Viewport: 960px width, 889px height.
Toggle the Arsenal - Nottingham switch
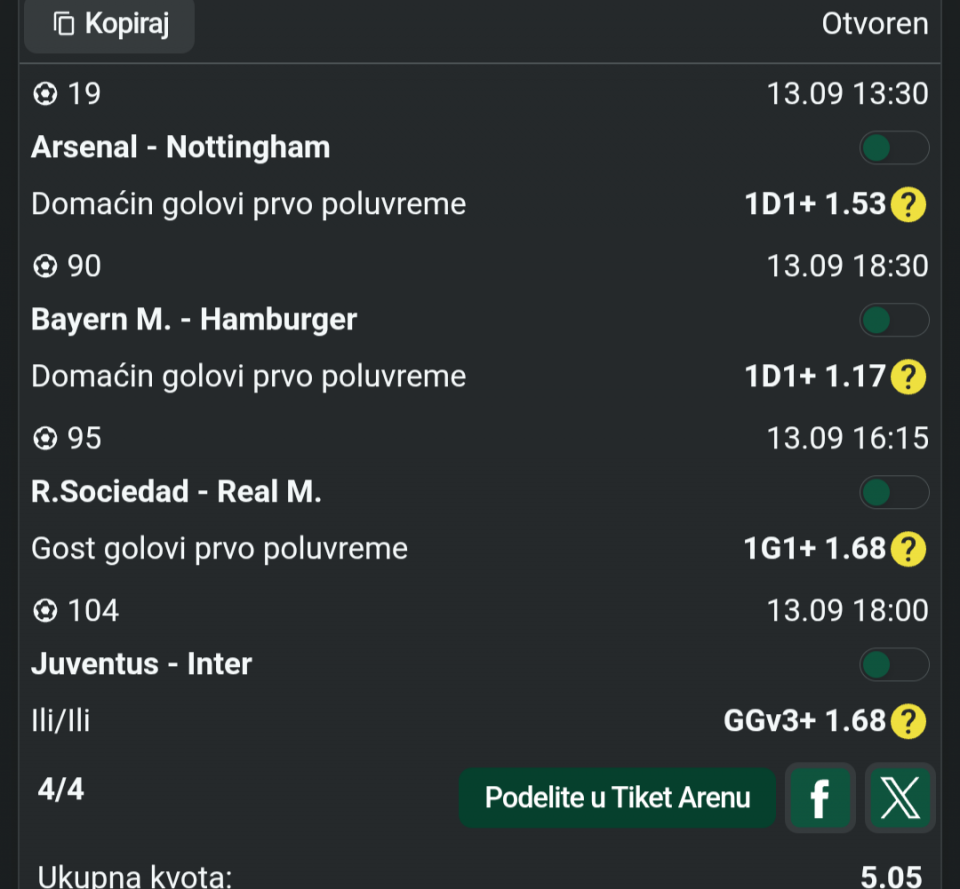[894, 148]
